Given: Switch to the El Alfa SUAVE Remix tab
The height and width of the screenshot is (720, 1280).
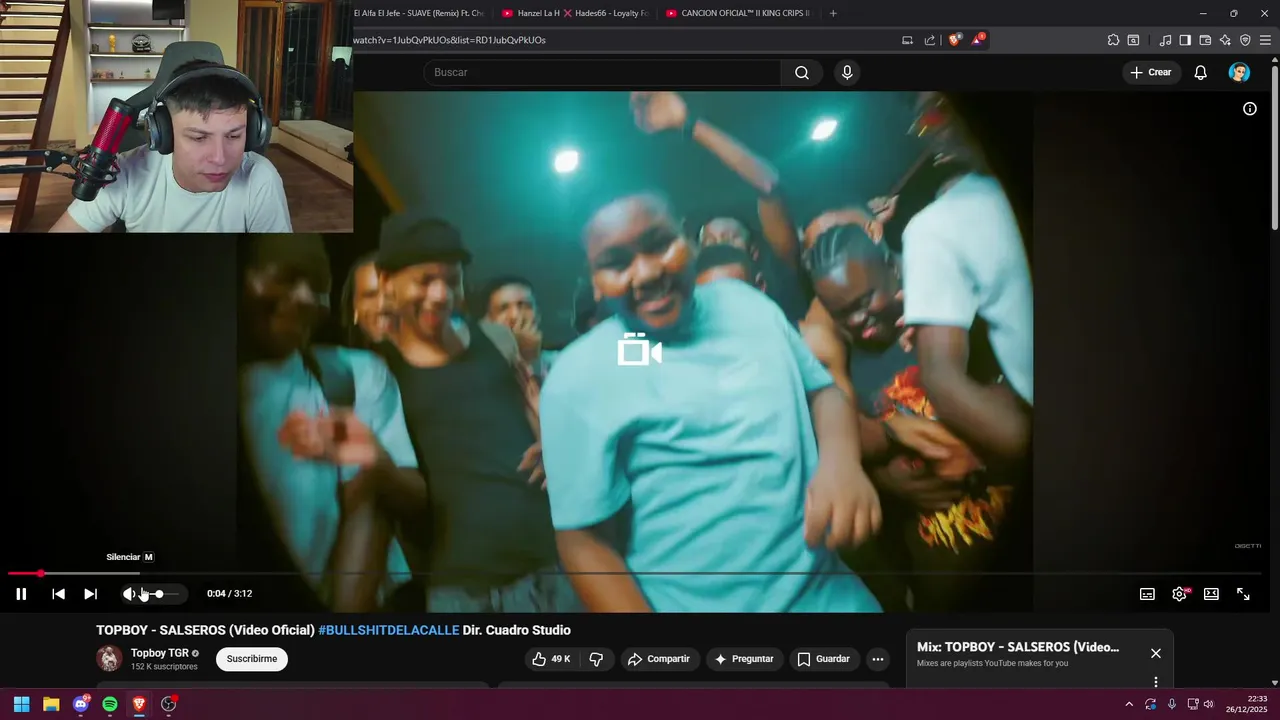Looking at the screenshot, I should tap(418, 13).
